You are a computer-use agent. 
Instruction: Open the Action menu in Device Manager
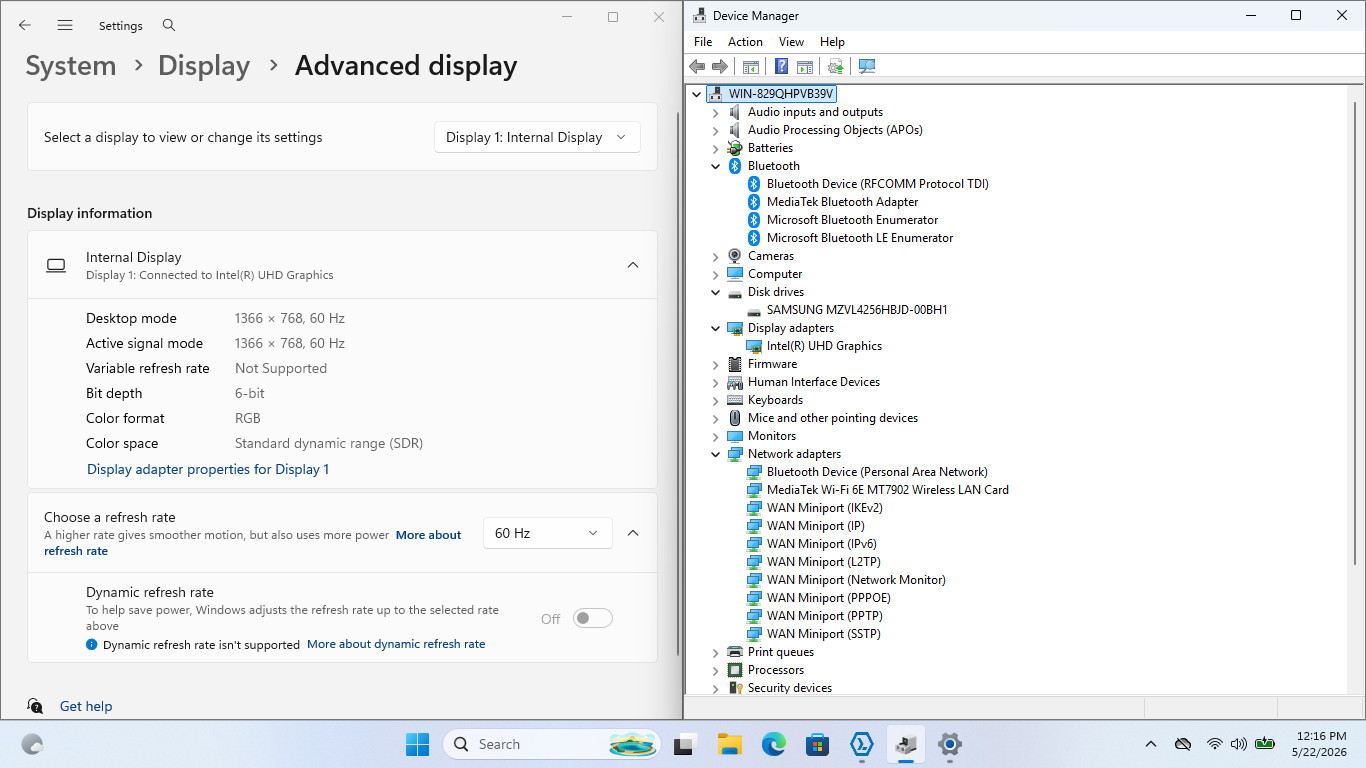745,42
